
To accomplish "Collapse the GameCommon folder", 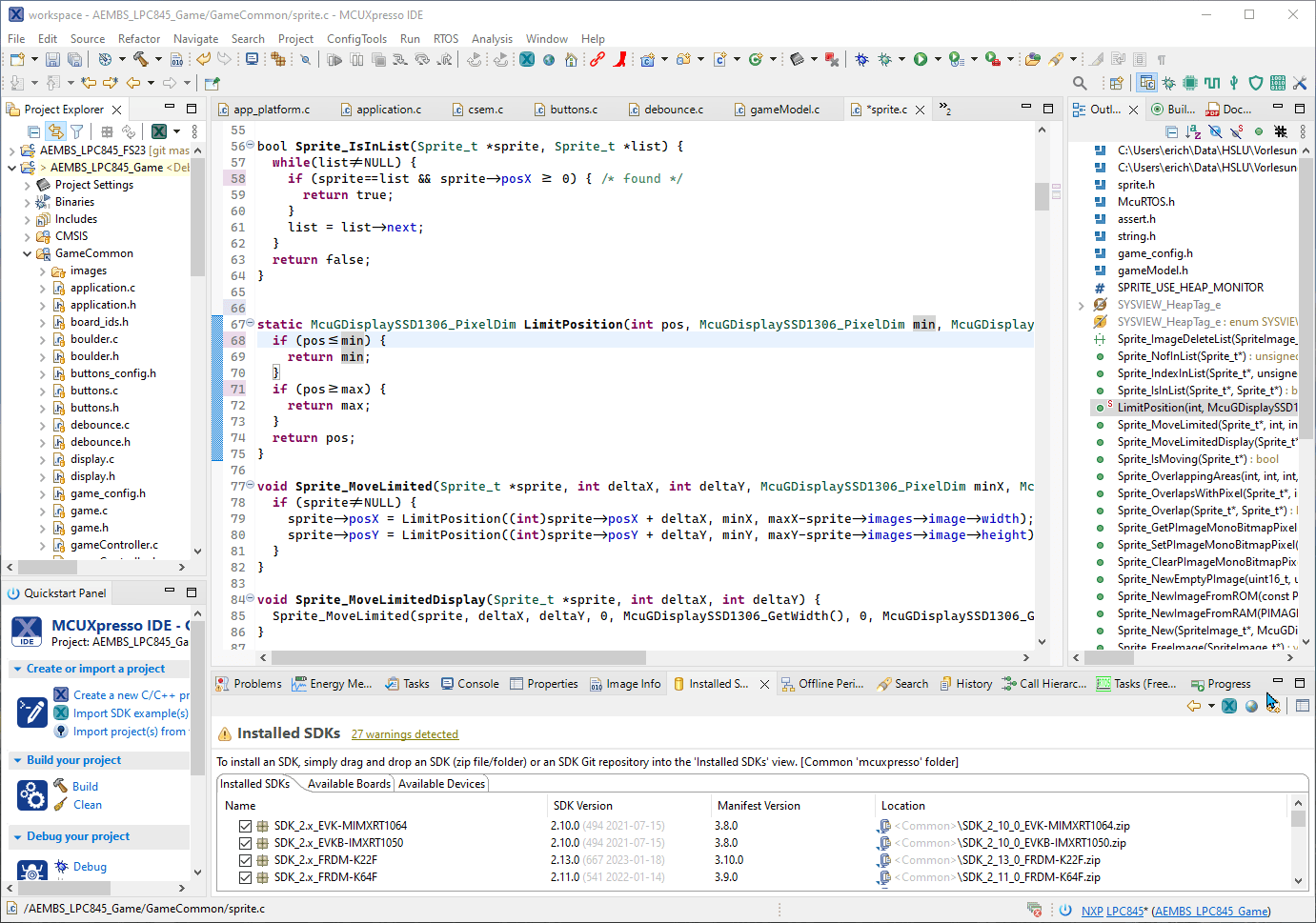I will point(28,253).
